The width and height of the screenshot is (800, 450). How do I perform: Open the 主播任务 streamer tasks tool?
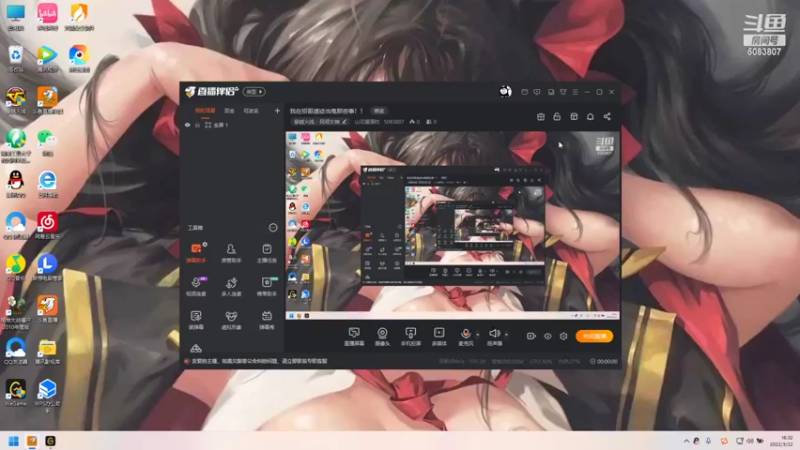[266, 253]
